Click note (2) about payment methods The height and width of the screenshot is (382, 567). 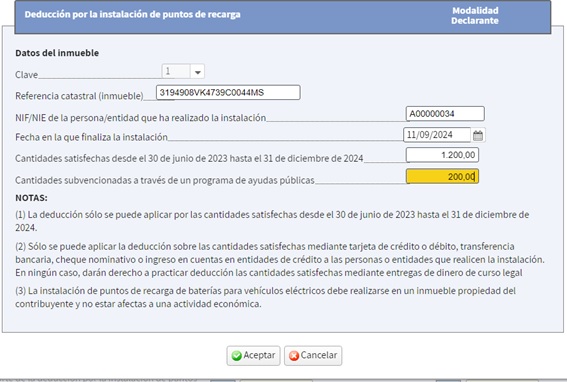(x=280, y=259)
